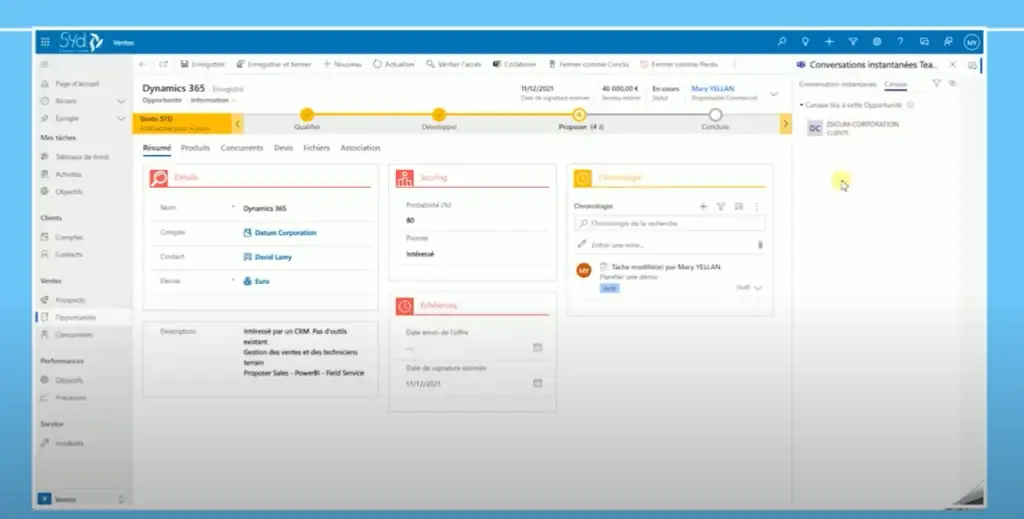Open Prospects in the sidebar

(x=70, y=300)
